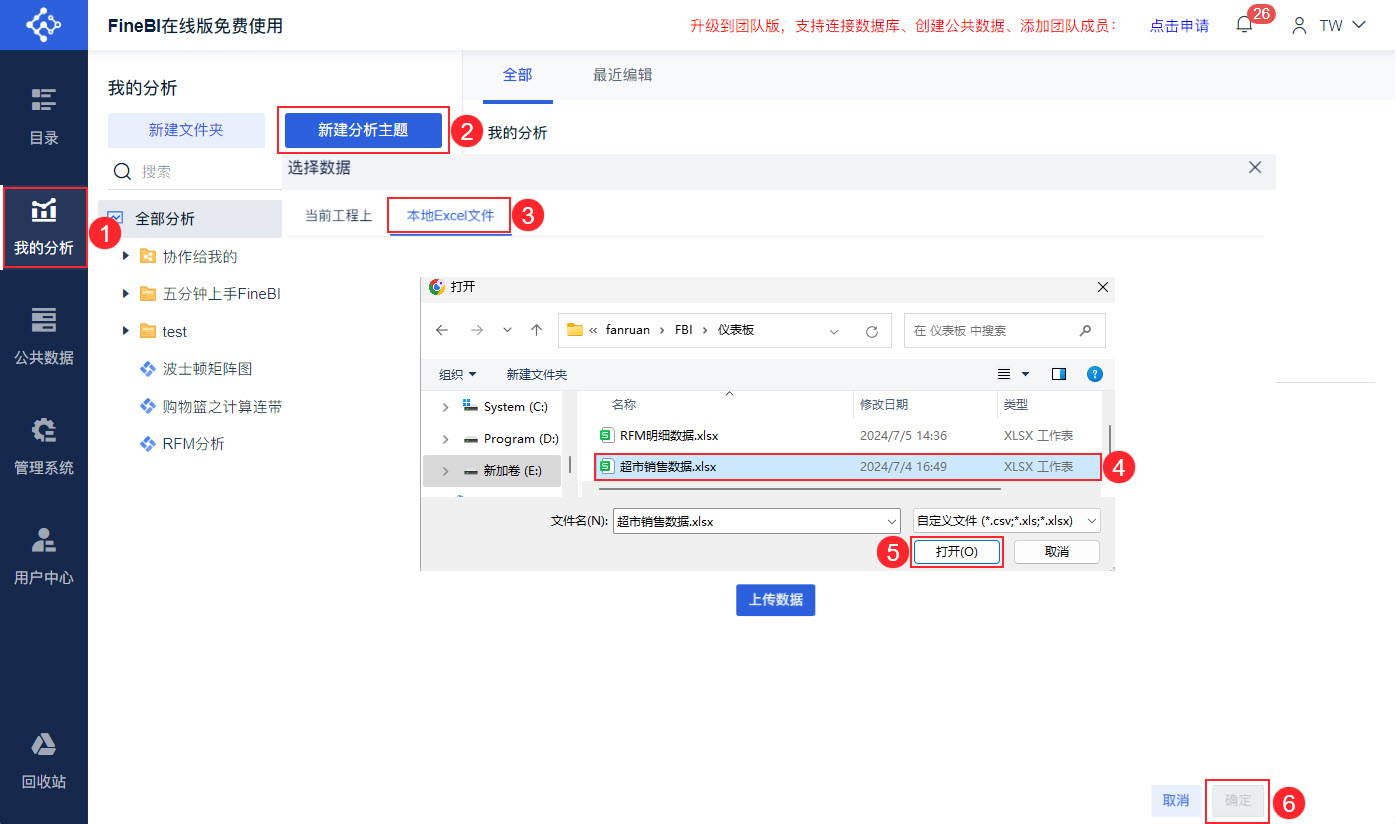The image size is (1396, 824).
Task: Open the 回收站 recycle bin
Action: (x=44, y=761)
